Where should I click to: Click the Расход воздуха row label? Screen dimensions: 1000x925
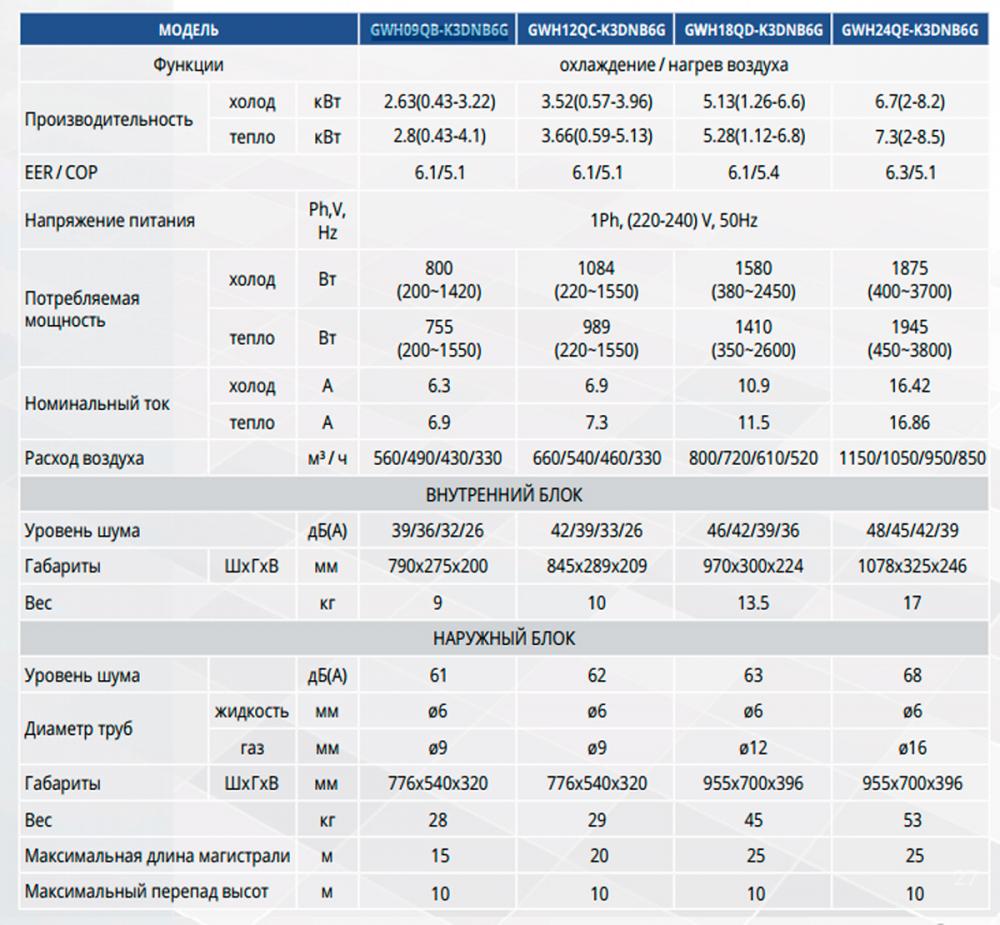coord(84,459)
